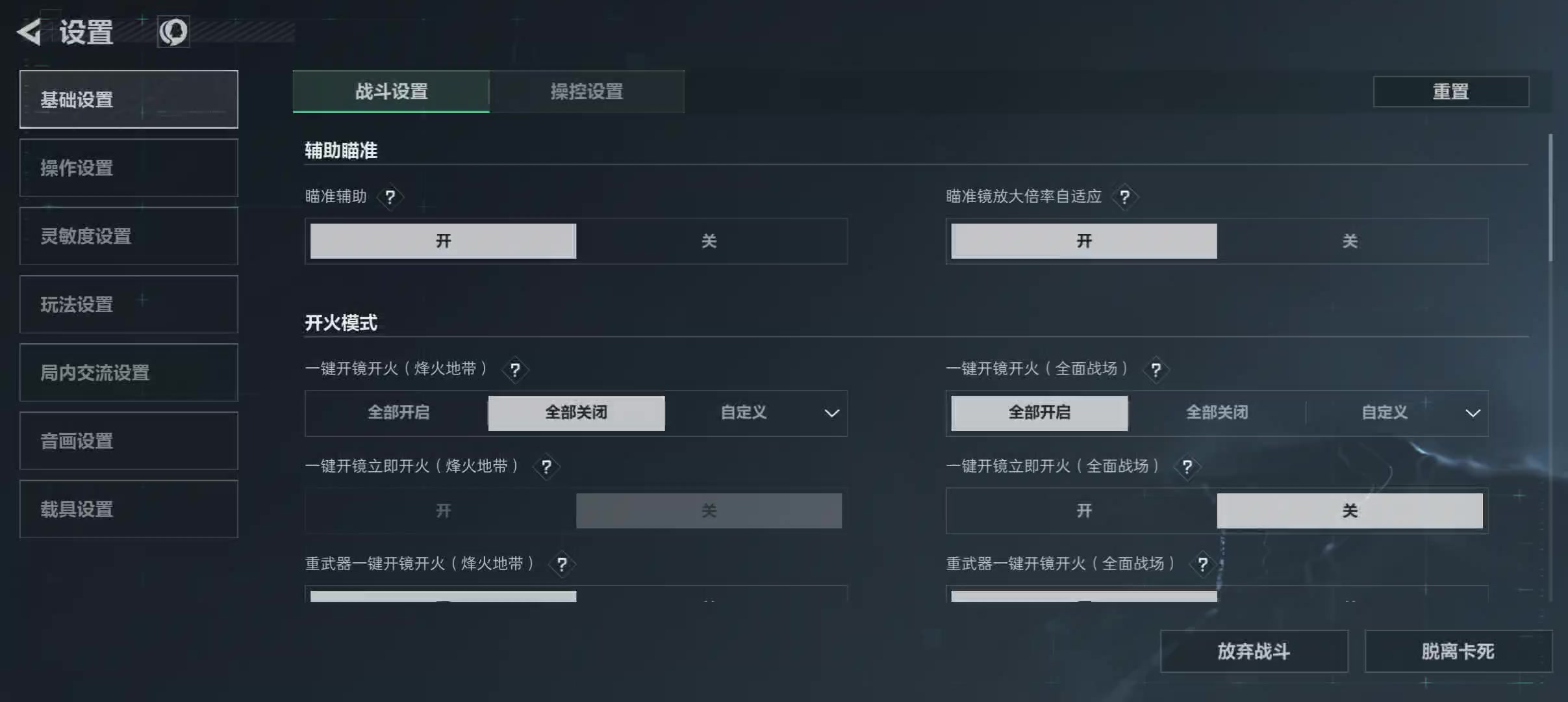The image size is (1568, 702).
Task: Click help icon beside 瞄准镜放大倍率自适应
Action: 1124,197
